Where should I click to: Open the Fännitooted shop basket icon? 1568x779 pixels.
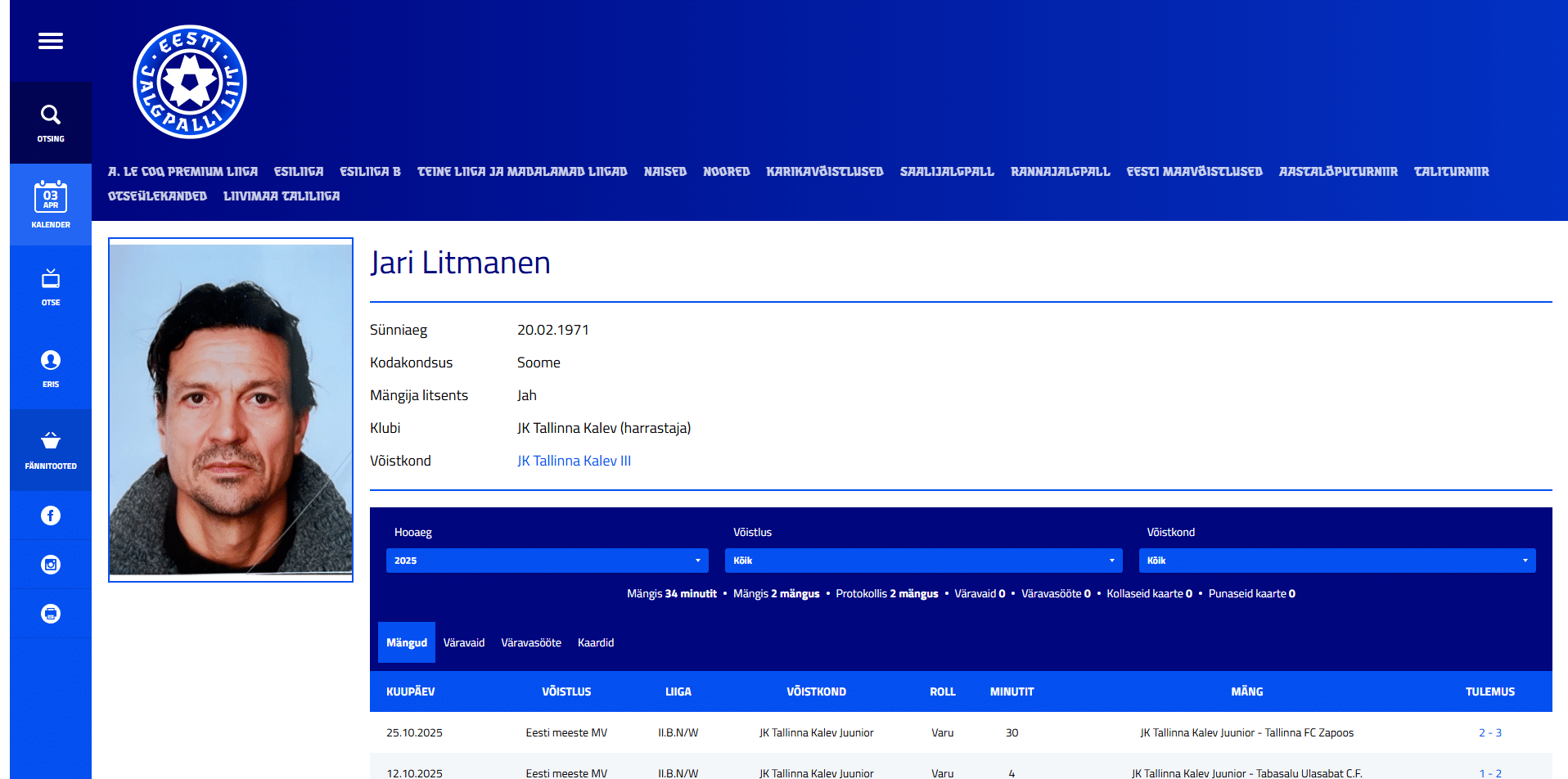[51, 450]
